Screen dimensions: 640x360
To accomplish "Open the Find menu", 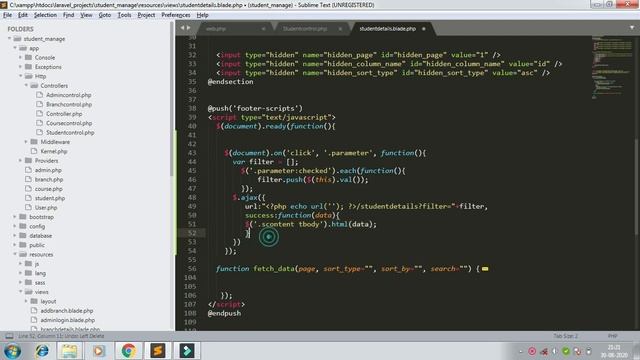I will (x=68, y=15).
